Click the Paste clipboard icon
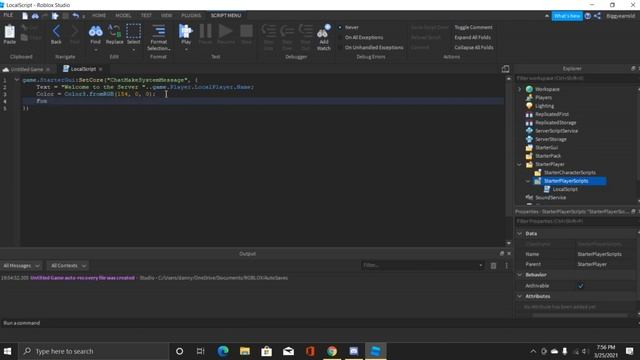 click(9, 32)
